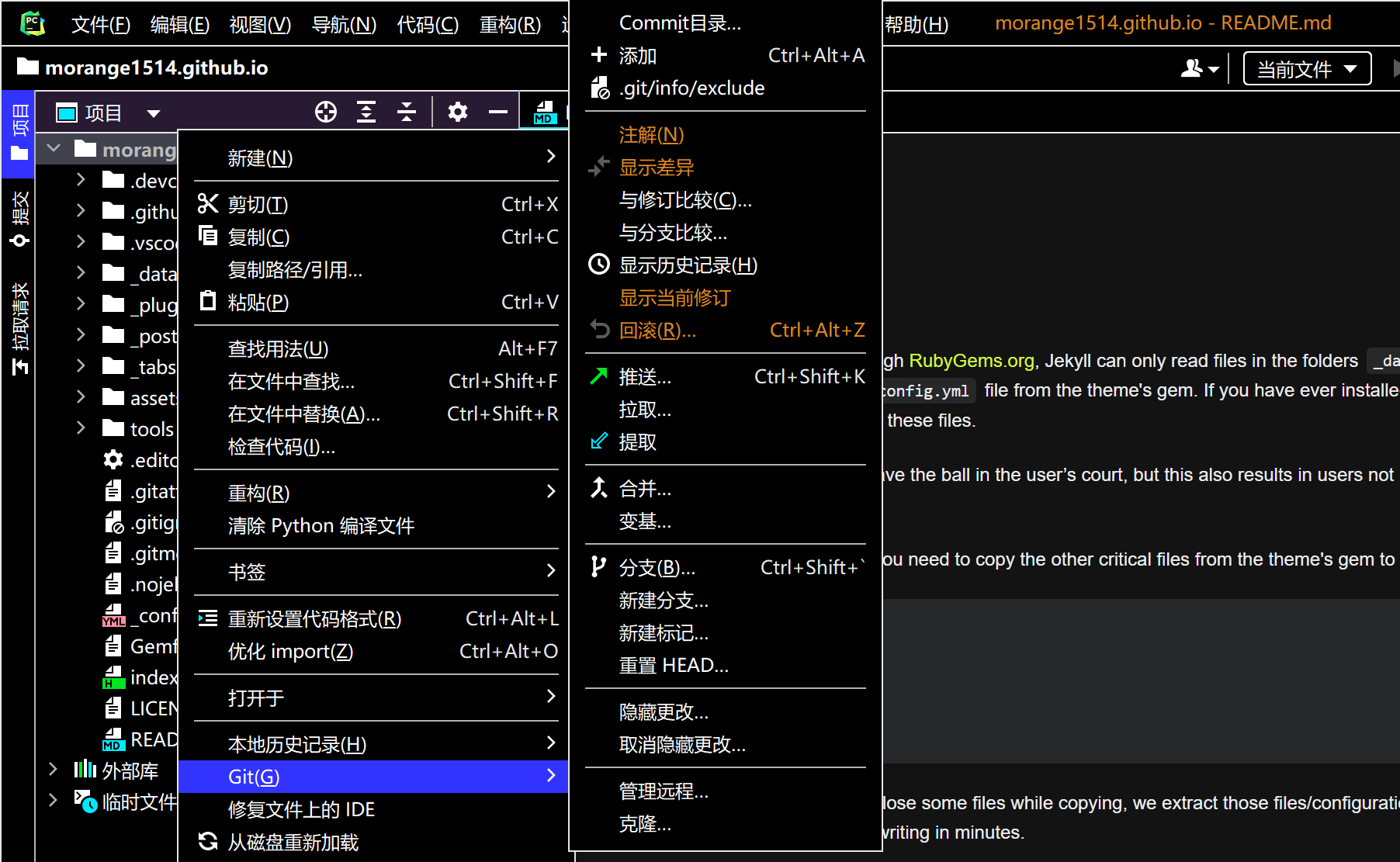Hide the project panel with minus icon

tap(498, 113)
